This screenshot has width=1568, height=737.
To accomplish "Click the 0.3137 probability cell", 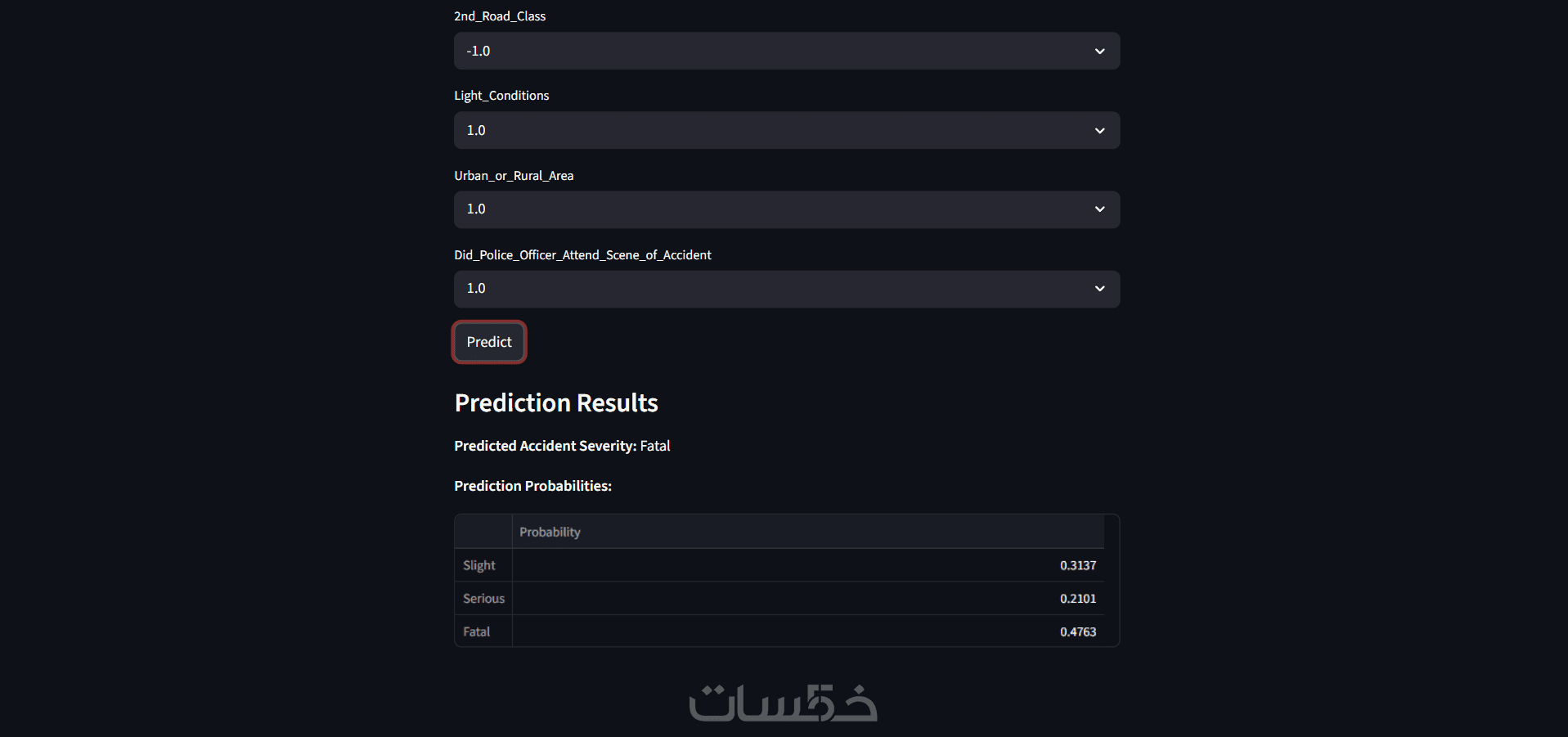I will (x=1077, y=565).
